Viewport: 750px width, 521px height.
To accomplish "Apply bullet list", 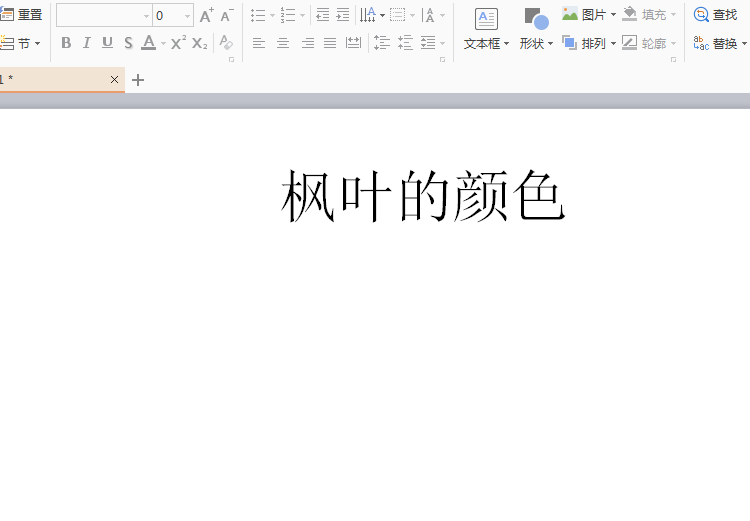I will [x=258, y=15].
